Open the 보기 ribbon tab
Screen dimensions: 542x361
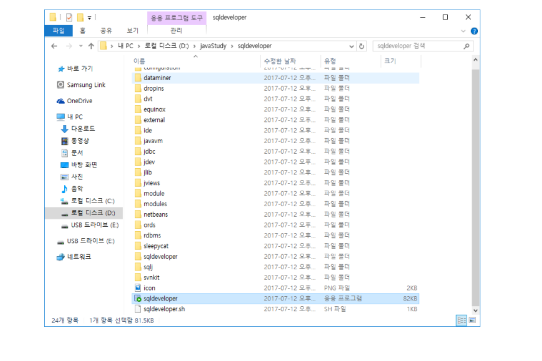coord(132,31)
